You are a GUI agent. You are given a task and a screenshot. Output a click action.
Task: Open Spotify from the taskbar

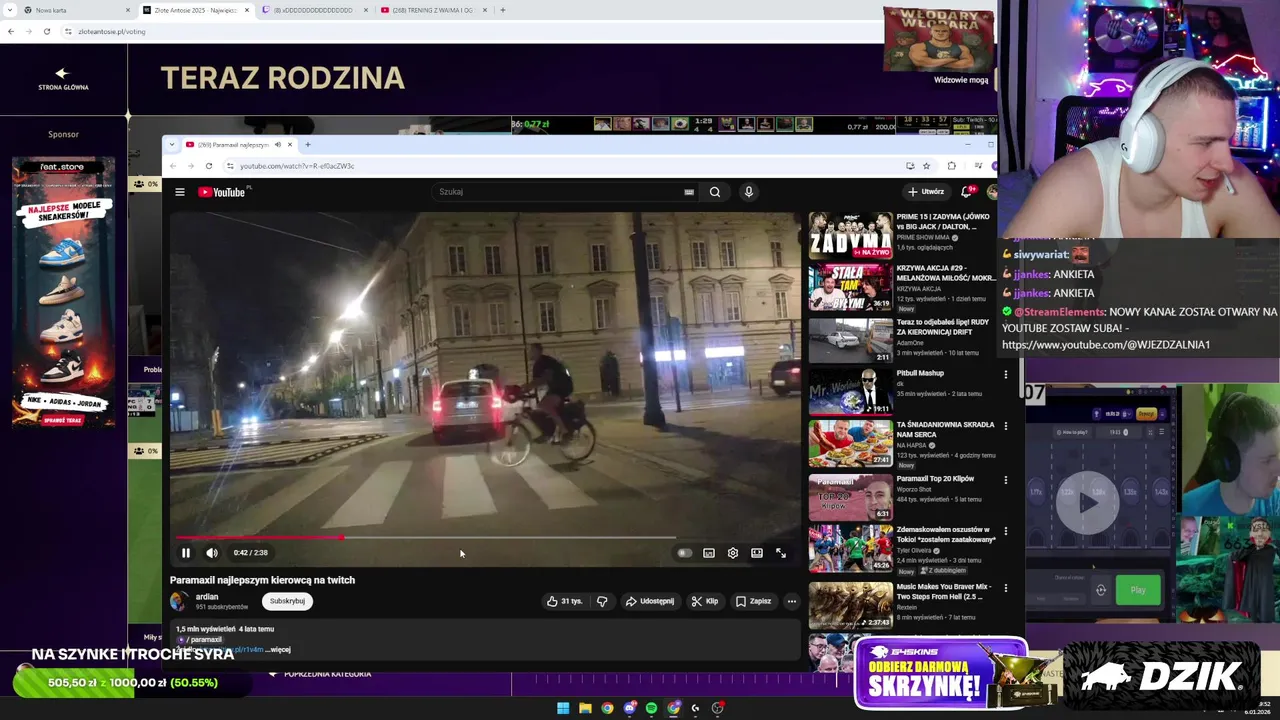click(x=651, y=708)
